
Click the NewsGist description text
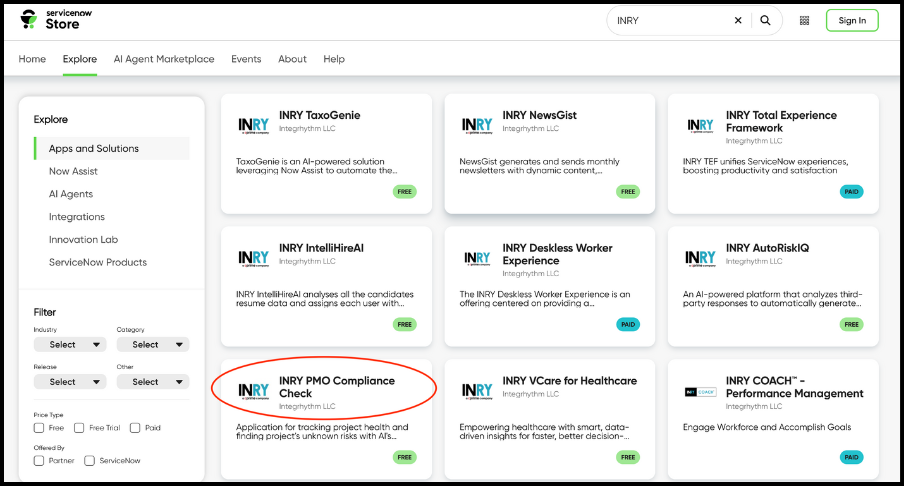pyautogui.click(x=540, y=166)
